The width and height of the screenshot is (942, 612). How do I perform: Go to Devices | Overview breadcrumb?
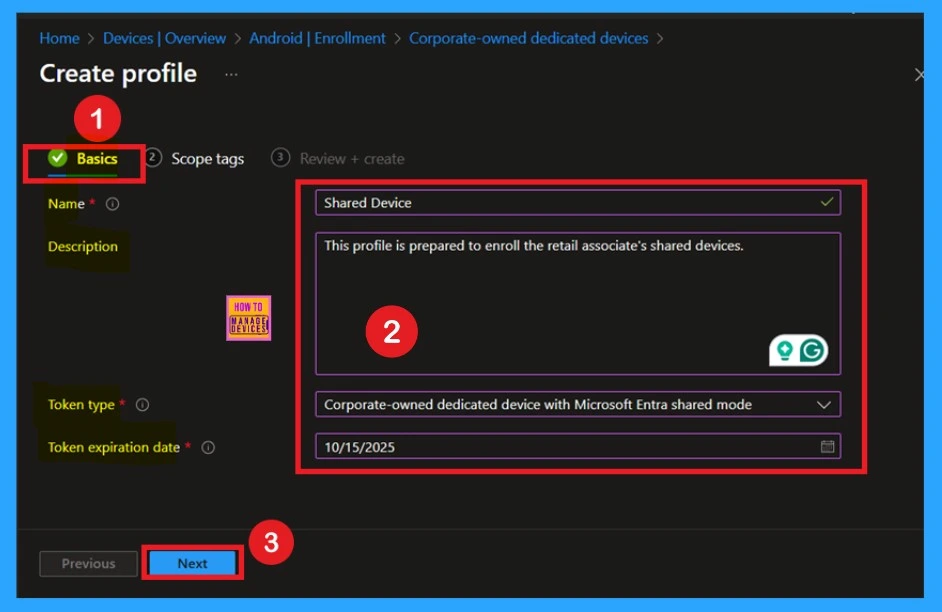(164, 38)
